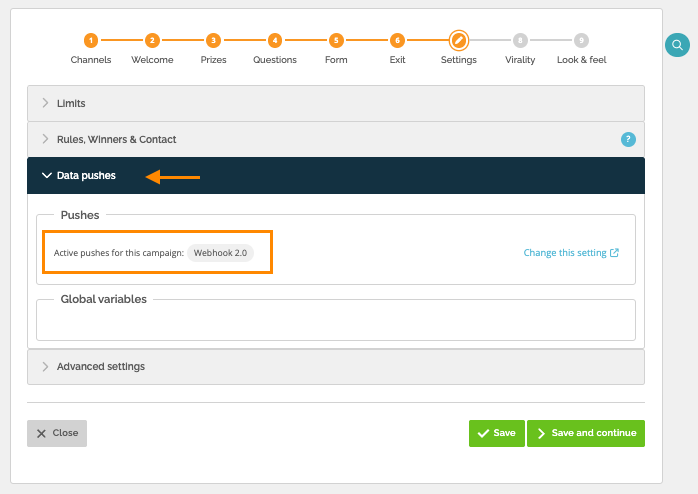Open the Virality step label
This screenshot has width=698, height=494.
click(520, 60)
